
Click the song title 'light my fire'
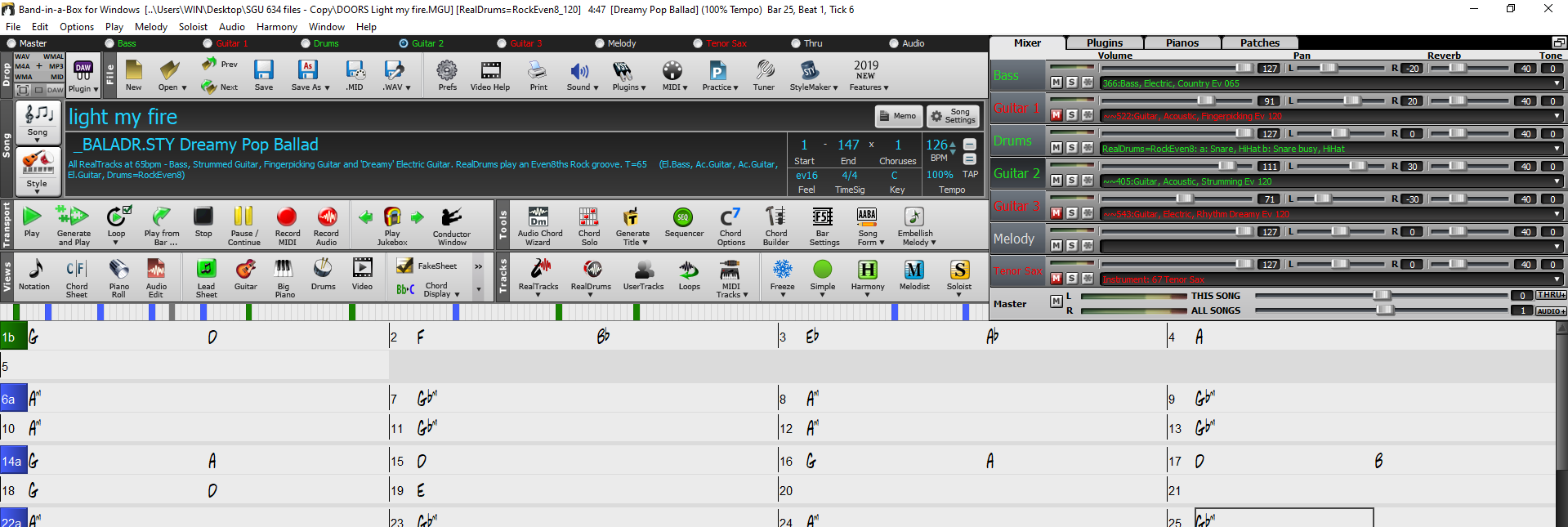click(x=123, y=117)
